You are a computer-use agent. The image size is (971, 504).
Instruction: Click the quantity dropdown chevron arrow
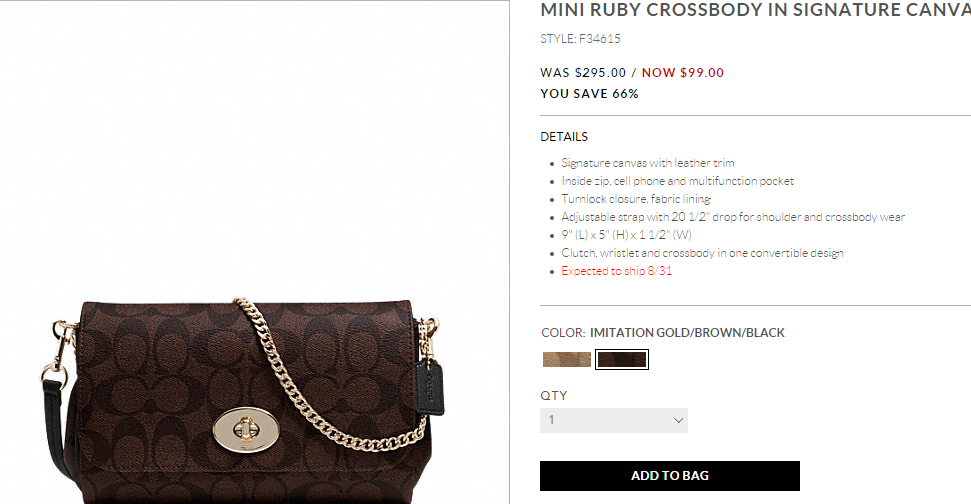[678, 420]
